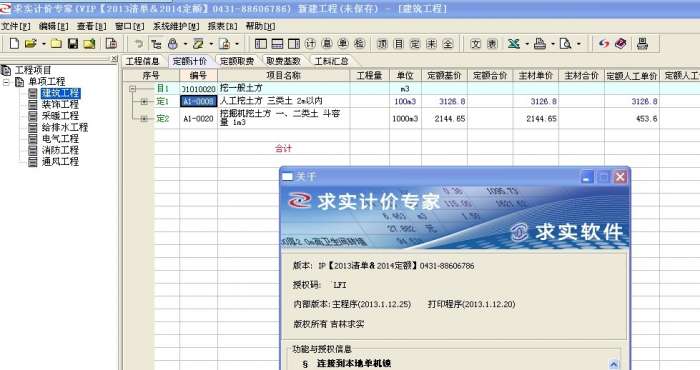This screenshot has height=370, width=700.
Task: Expand the 定2 row plus box
Action: tap(144, 119)
